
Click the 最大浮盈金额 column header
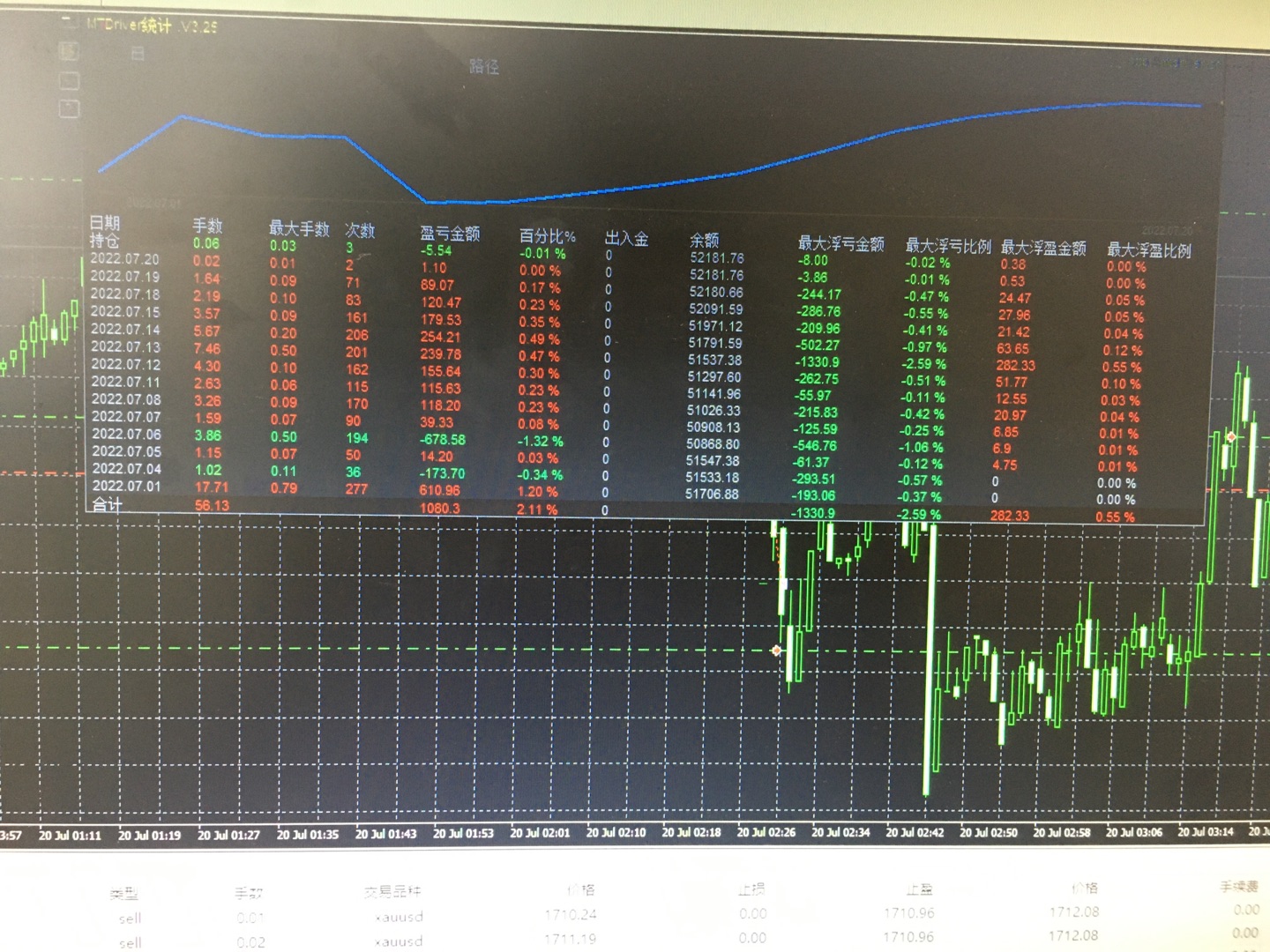(x=1043, y=248)
